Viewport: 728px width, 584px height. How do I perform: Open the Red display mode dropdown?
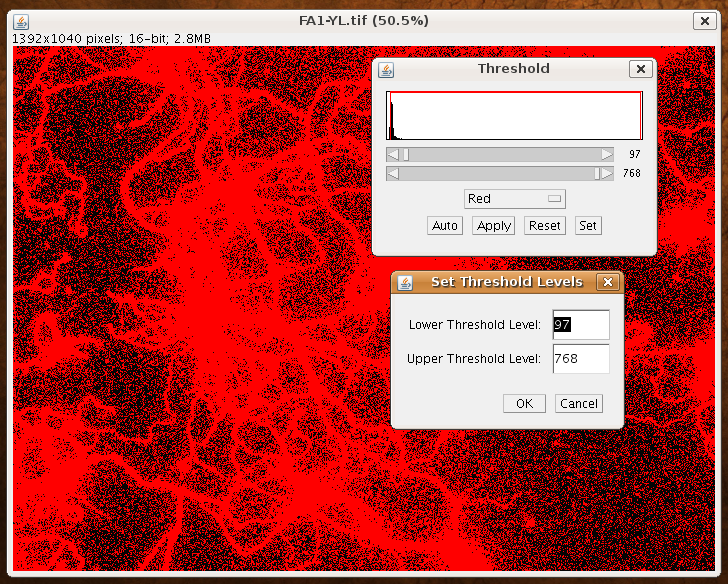coord(514,199)
